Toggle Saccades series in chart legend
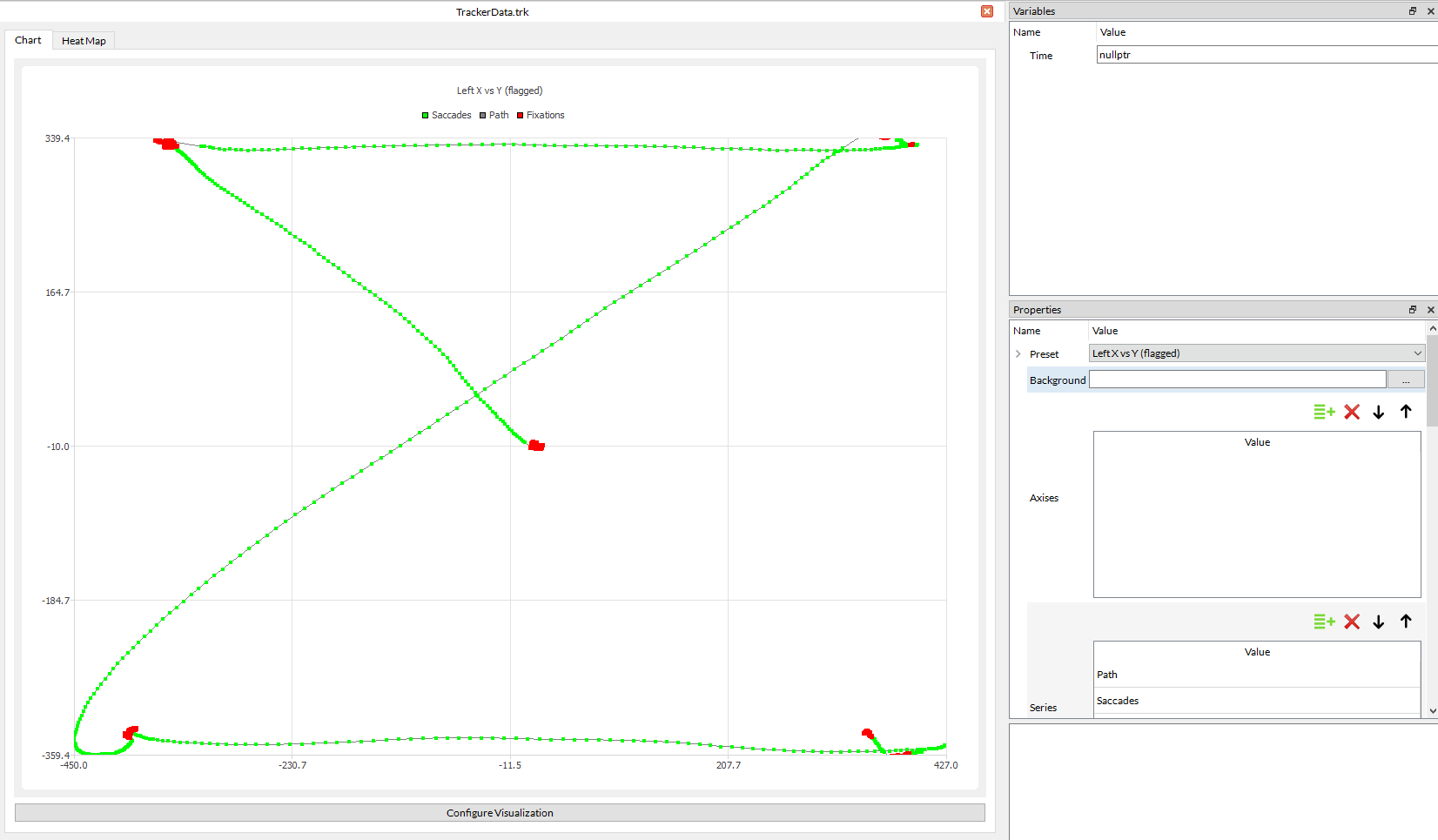1438x840 pixels. coord(447,115)
